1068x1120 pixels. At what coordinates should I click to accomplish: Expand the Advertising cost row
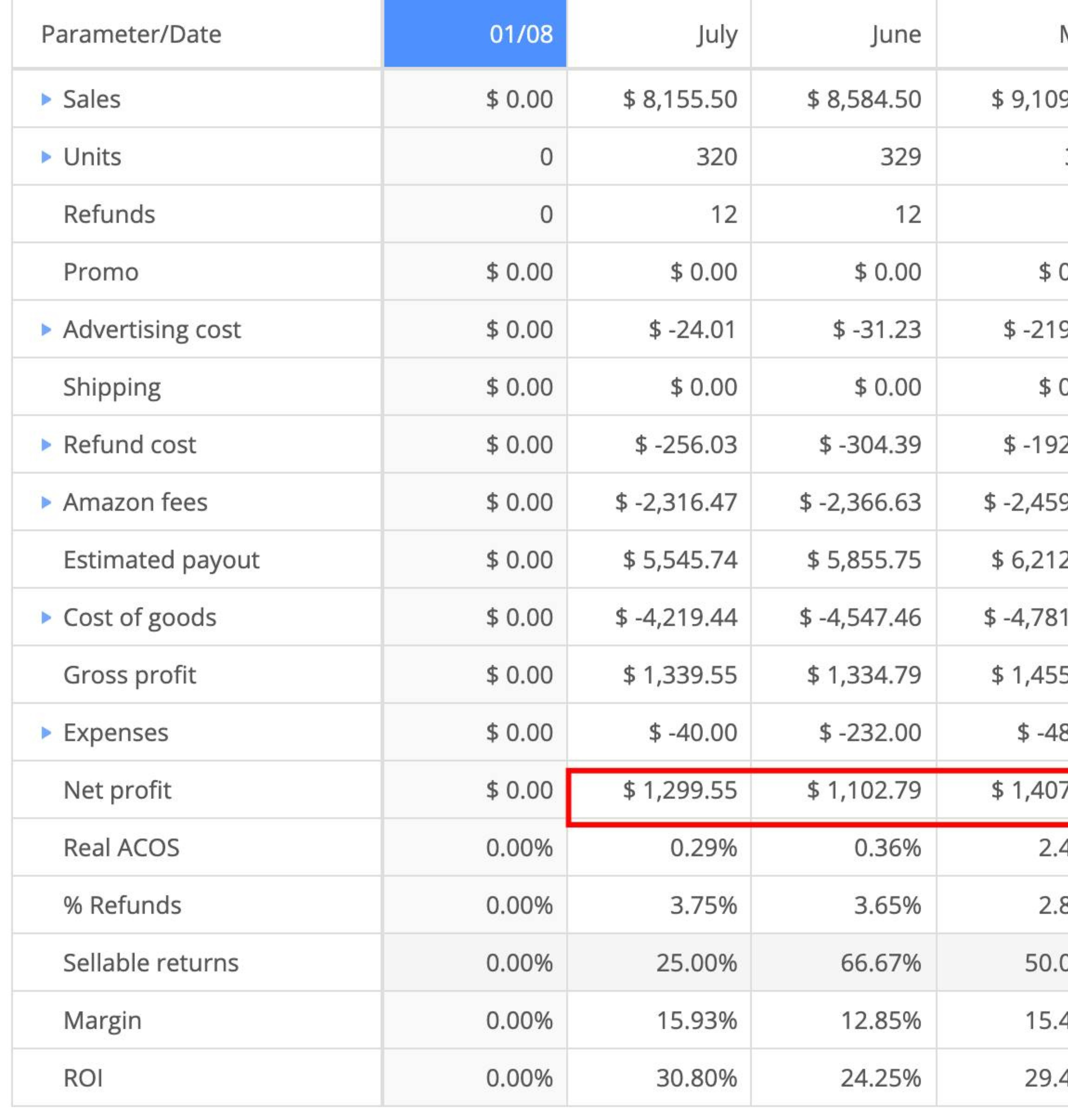pos(46,330)
